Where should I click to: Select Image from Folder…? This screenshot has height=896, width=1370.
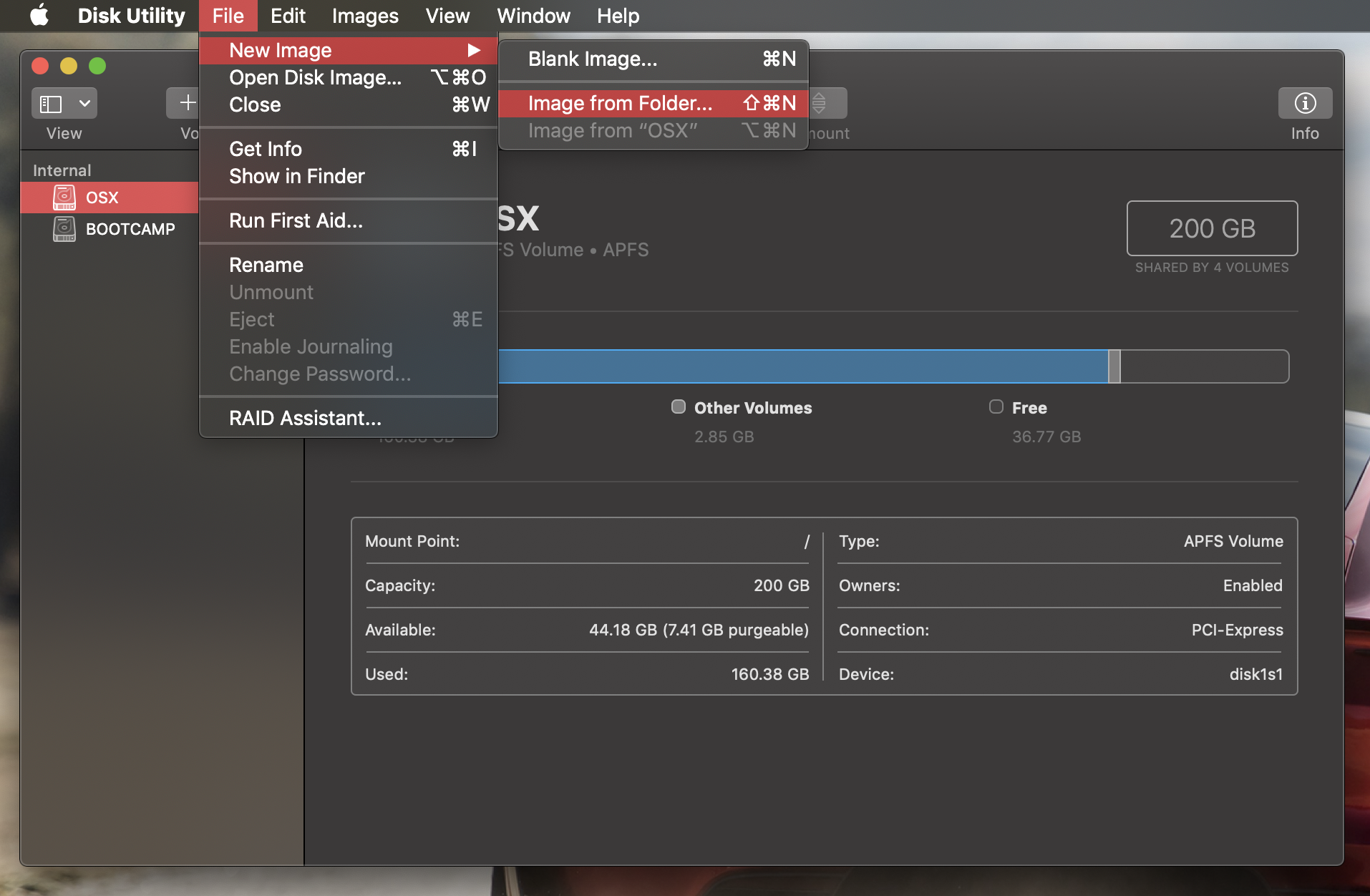(653, 103)
